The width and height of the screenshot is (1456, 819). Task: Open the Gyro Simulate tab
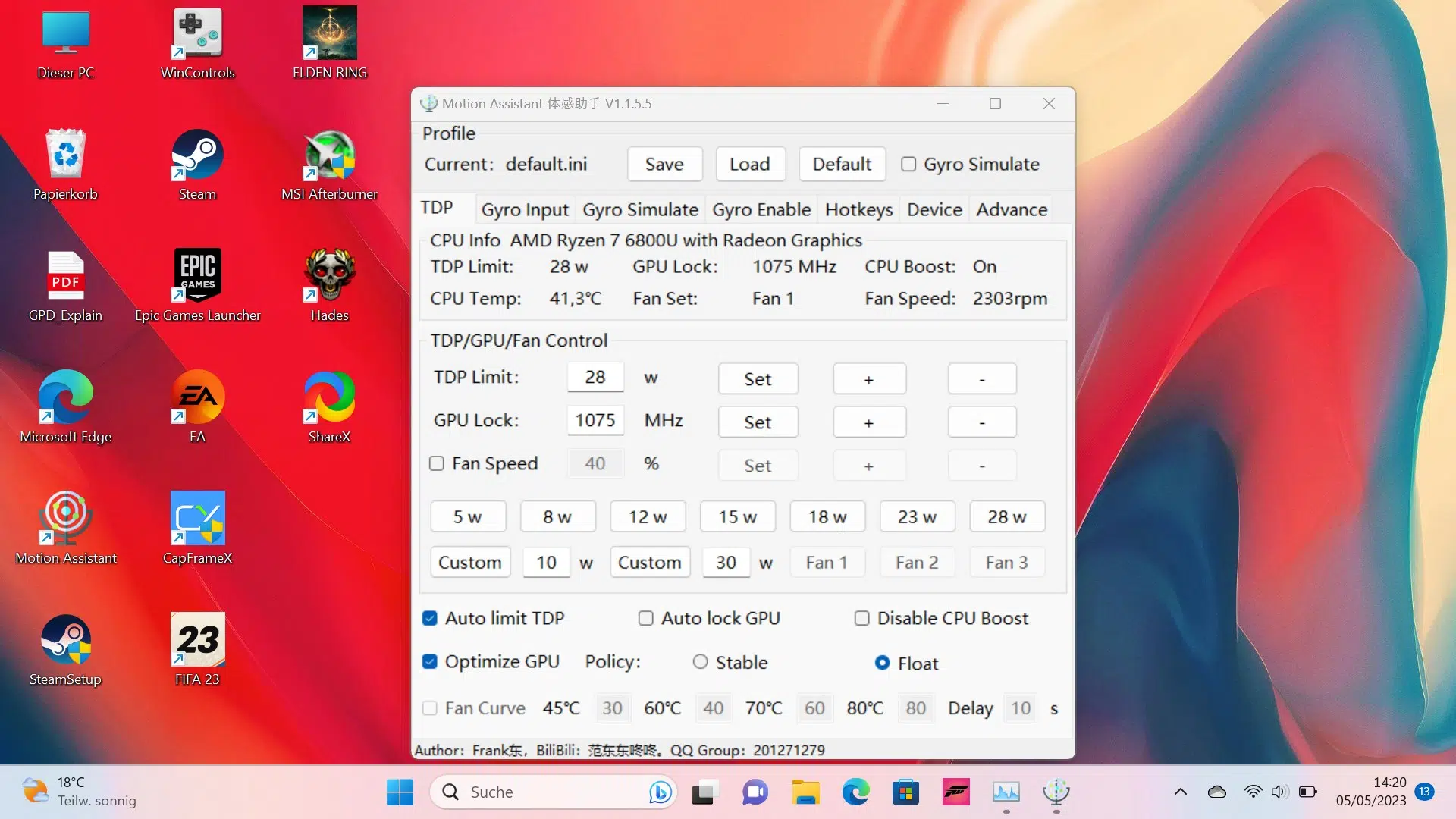(x=640, y=209)
